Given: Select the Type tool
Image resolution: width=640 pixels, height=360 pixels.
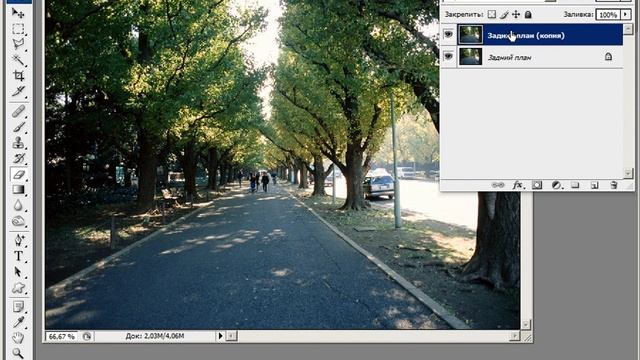Looking at the screenshot, I should (18, 256).
